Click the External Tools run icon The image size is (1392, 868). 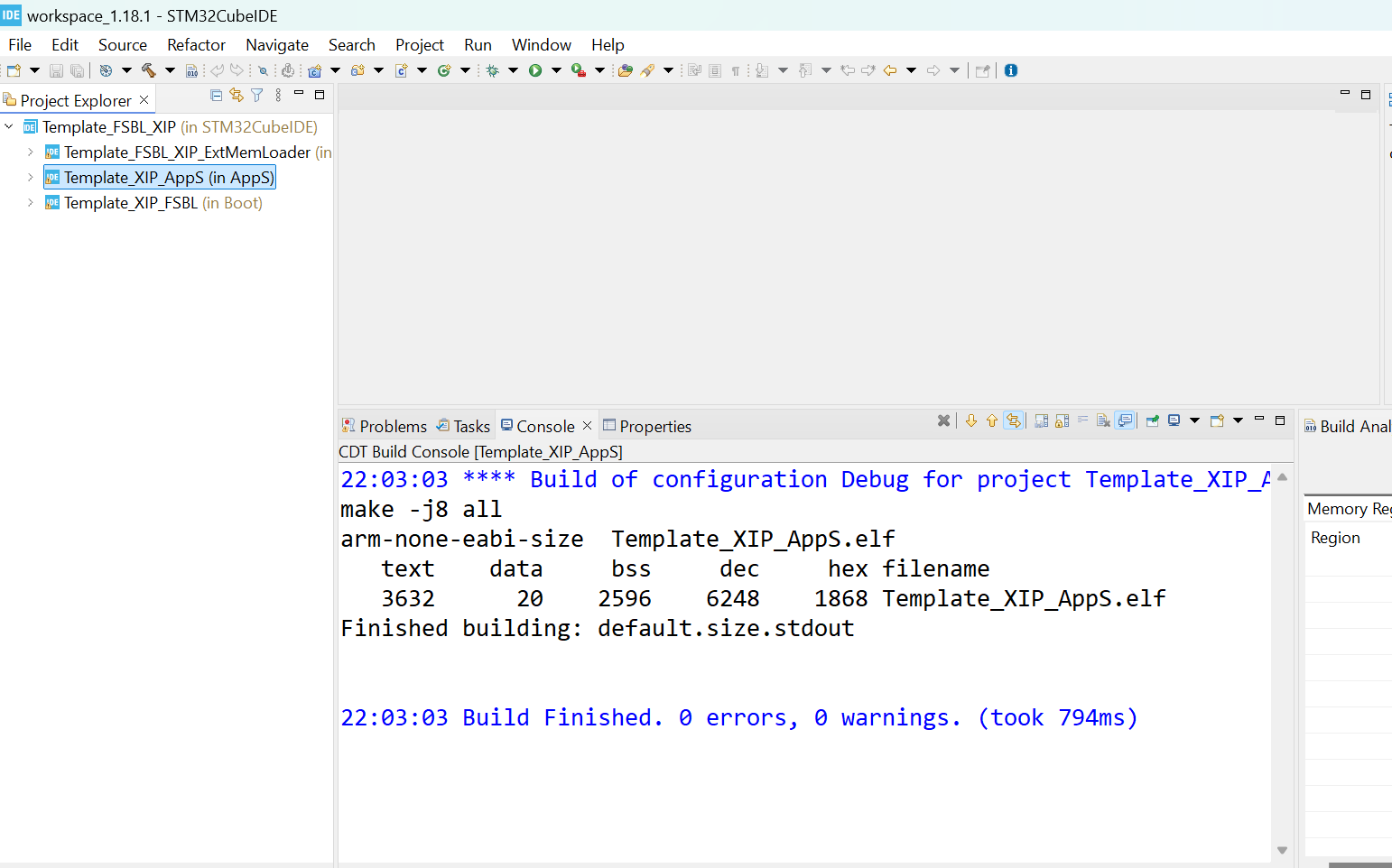tap(579, 70)
